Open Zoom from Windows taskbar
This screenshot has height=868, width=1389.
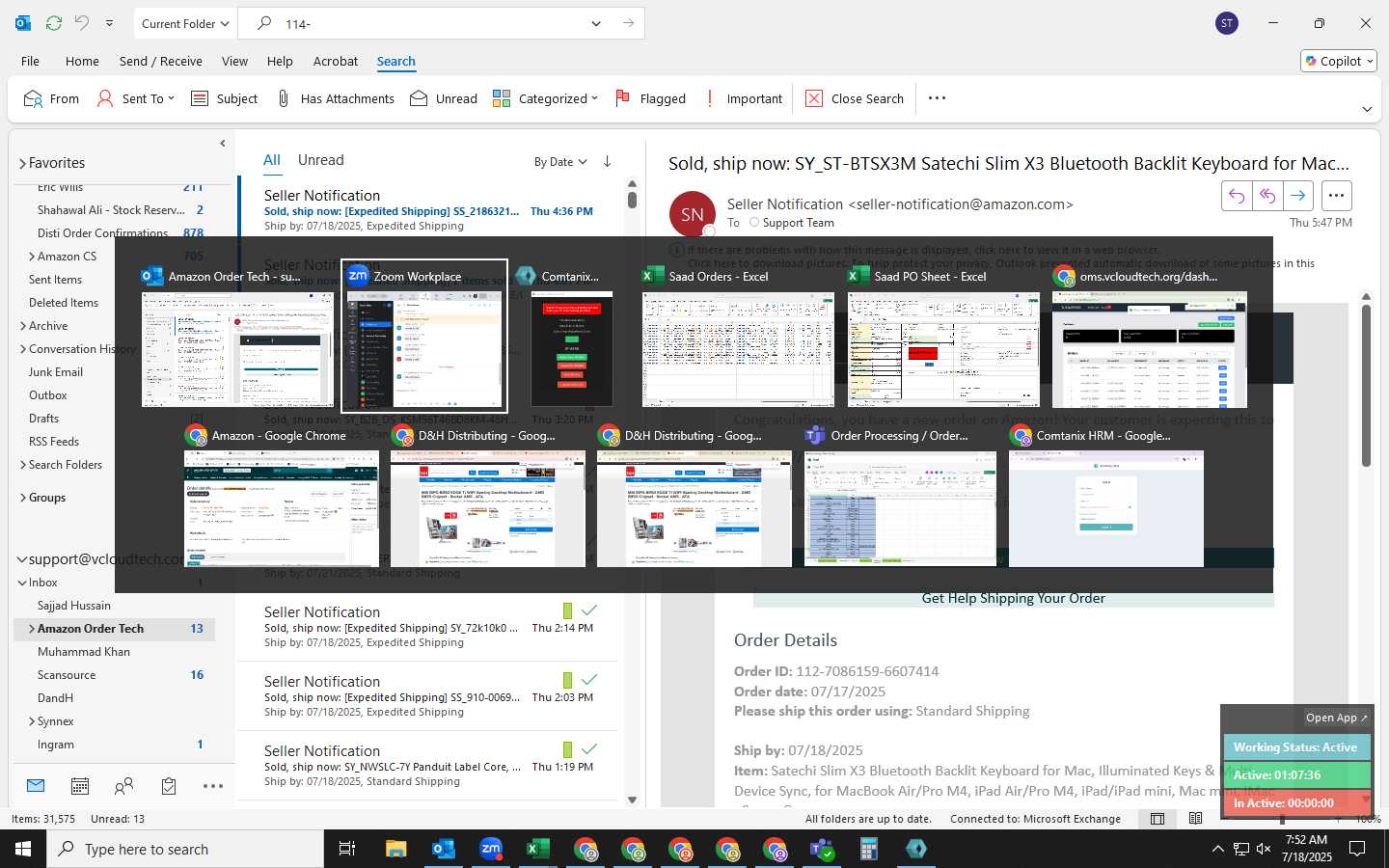491,849
